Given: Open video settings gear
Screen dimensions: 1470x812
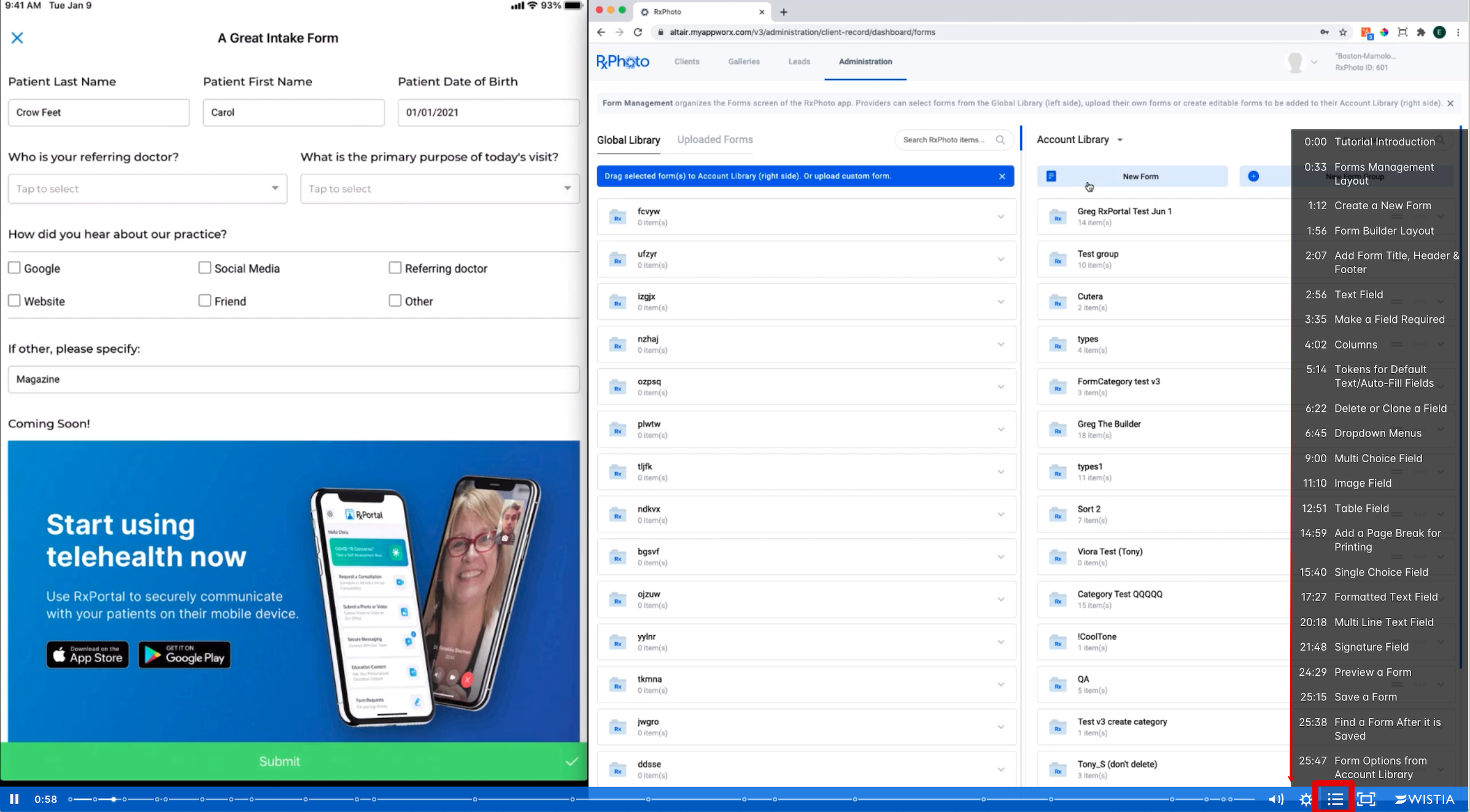Looking at the screenshot, I should [x=1306, y=798].
